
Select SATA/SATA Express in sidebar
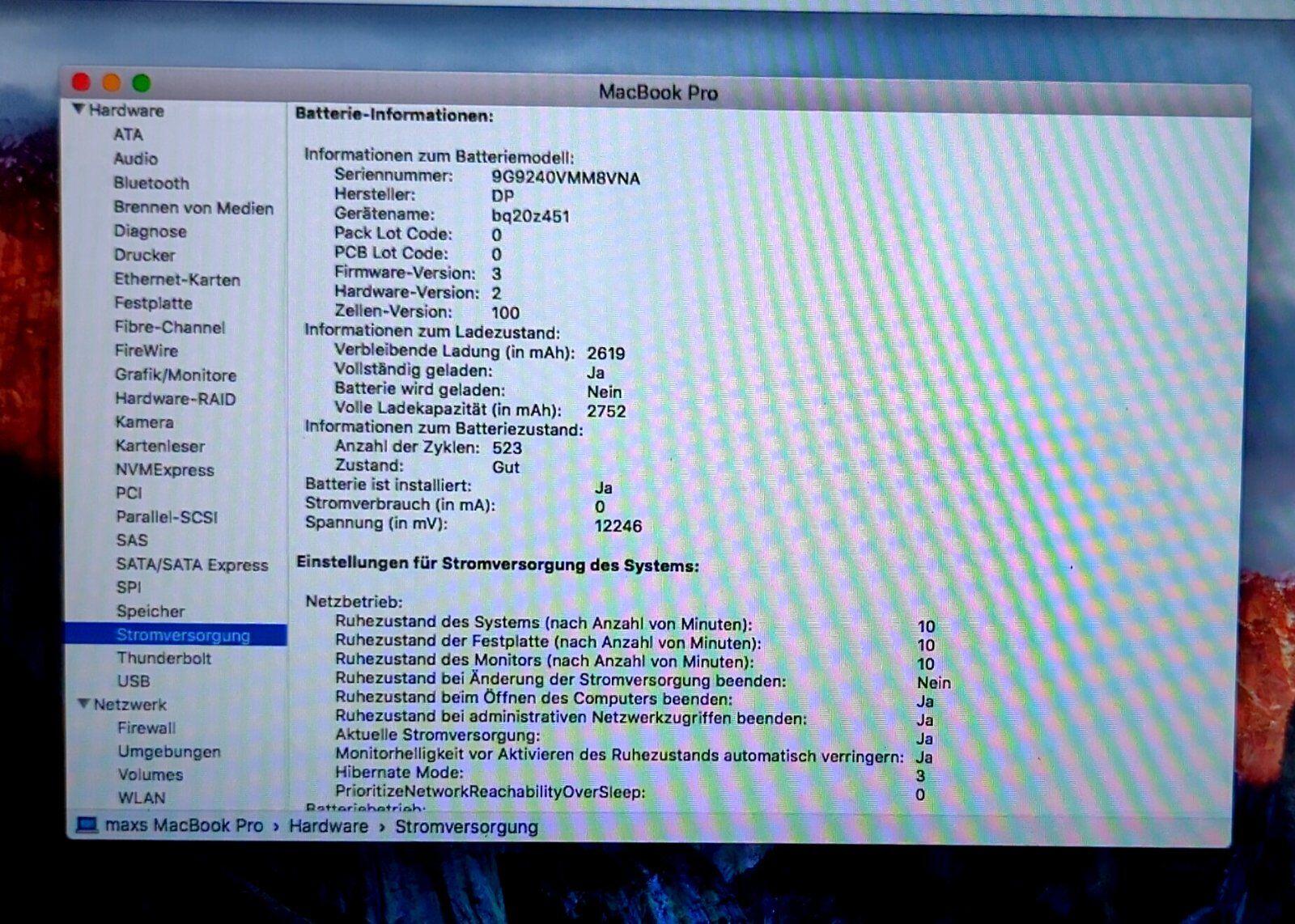pyautogui.click(x=192, y=565)
